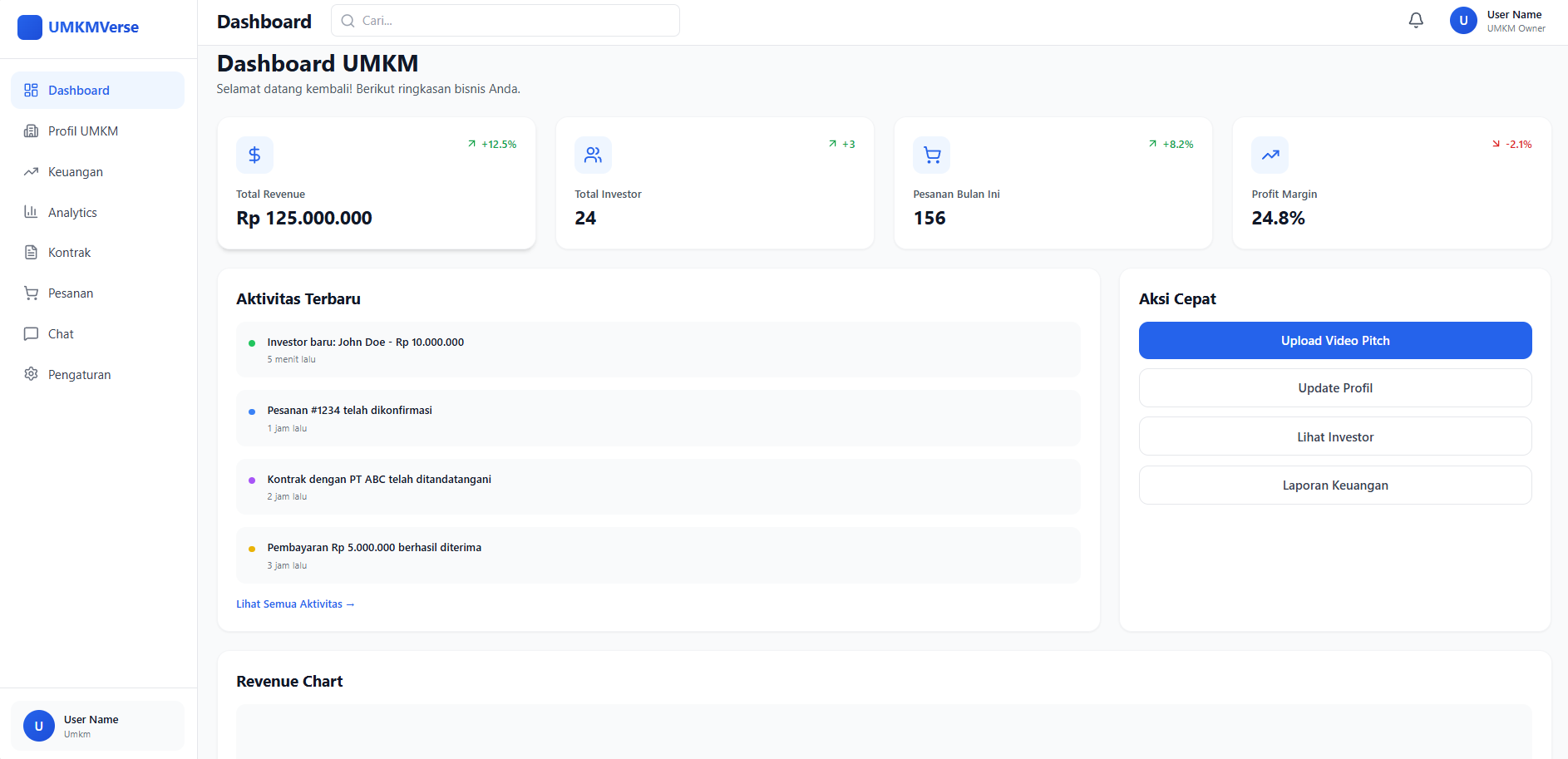
Task: Click the Lihat Investor button
Action: 1335,436
